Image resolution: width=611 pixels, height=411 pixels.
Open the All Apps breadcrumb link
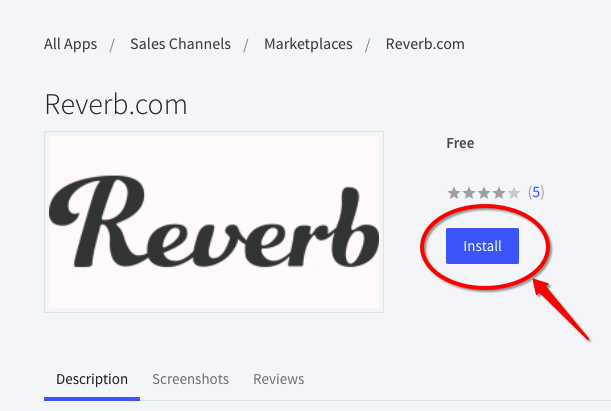point(70,44)
